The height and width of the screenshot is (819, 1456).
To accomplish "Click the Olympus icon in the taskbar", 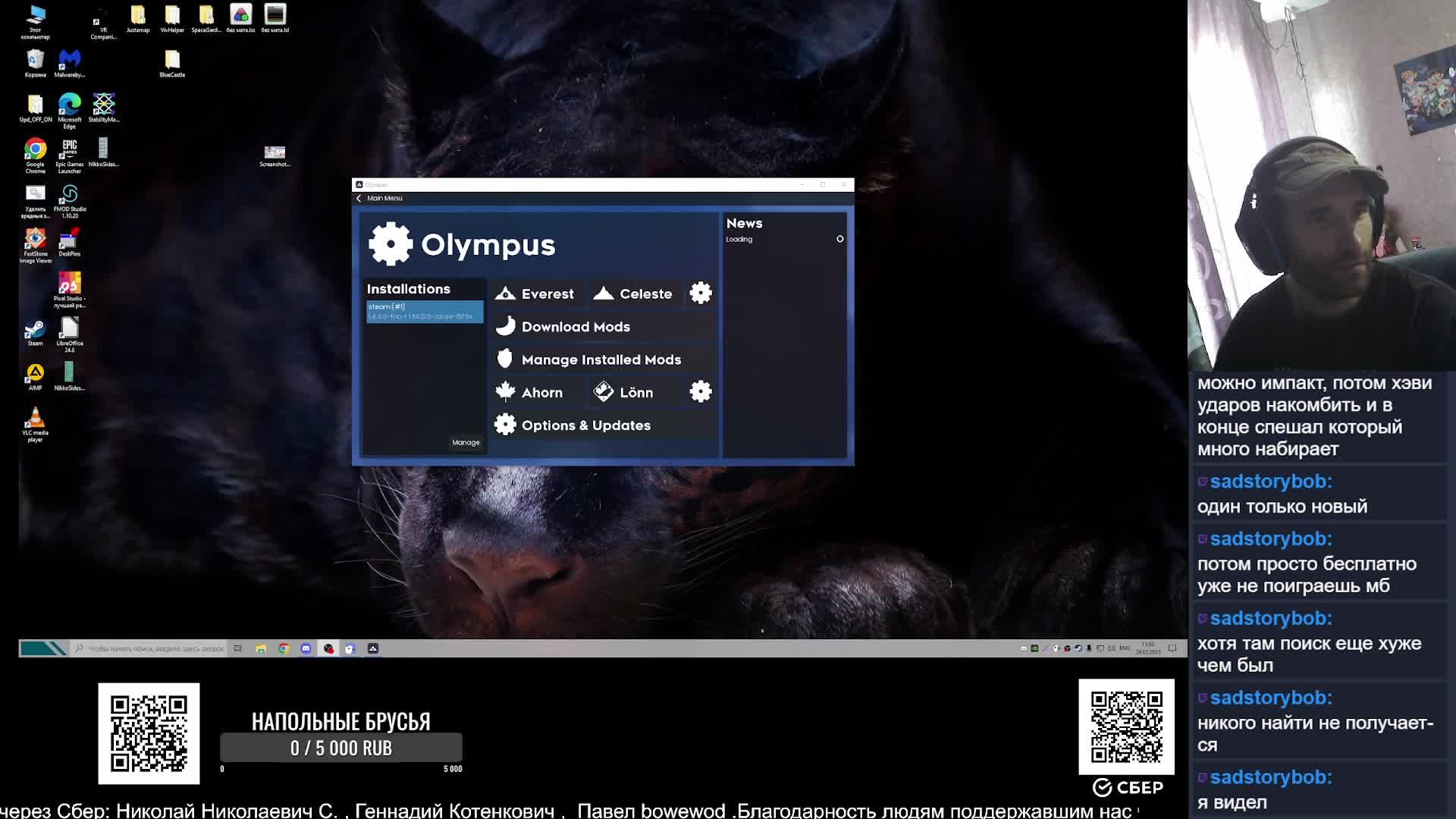I will [373, 648].
